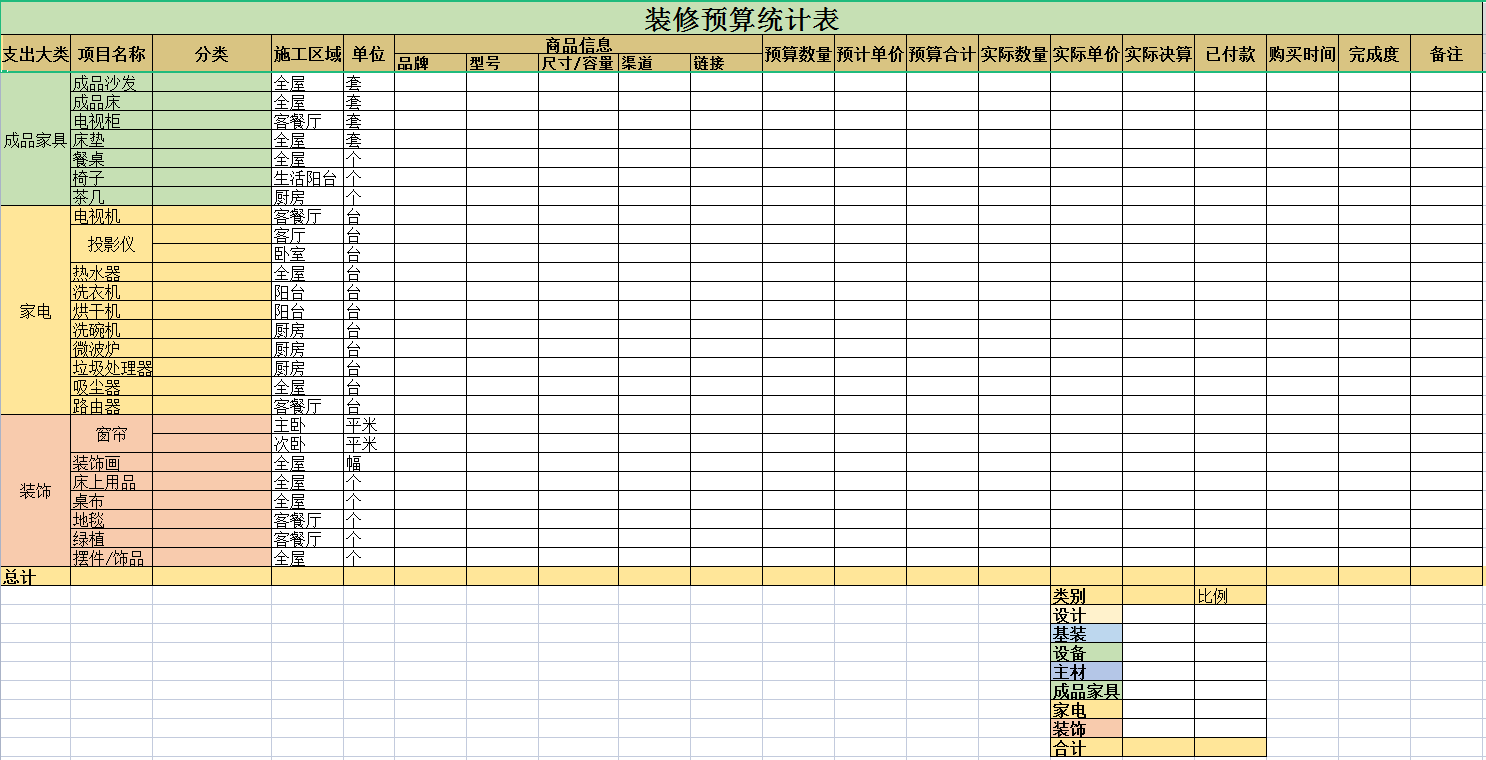Click the 比例 header in summary table
Image resolution: width=1486 pixels, height=760 pixels.
(x=1230, y=596)
